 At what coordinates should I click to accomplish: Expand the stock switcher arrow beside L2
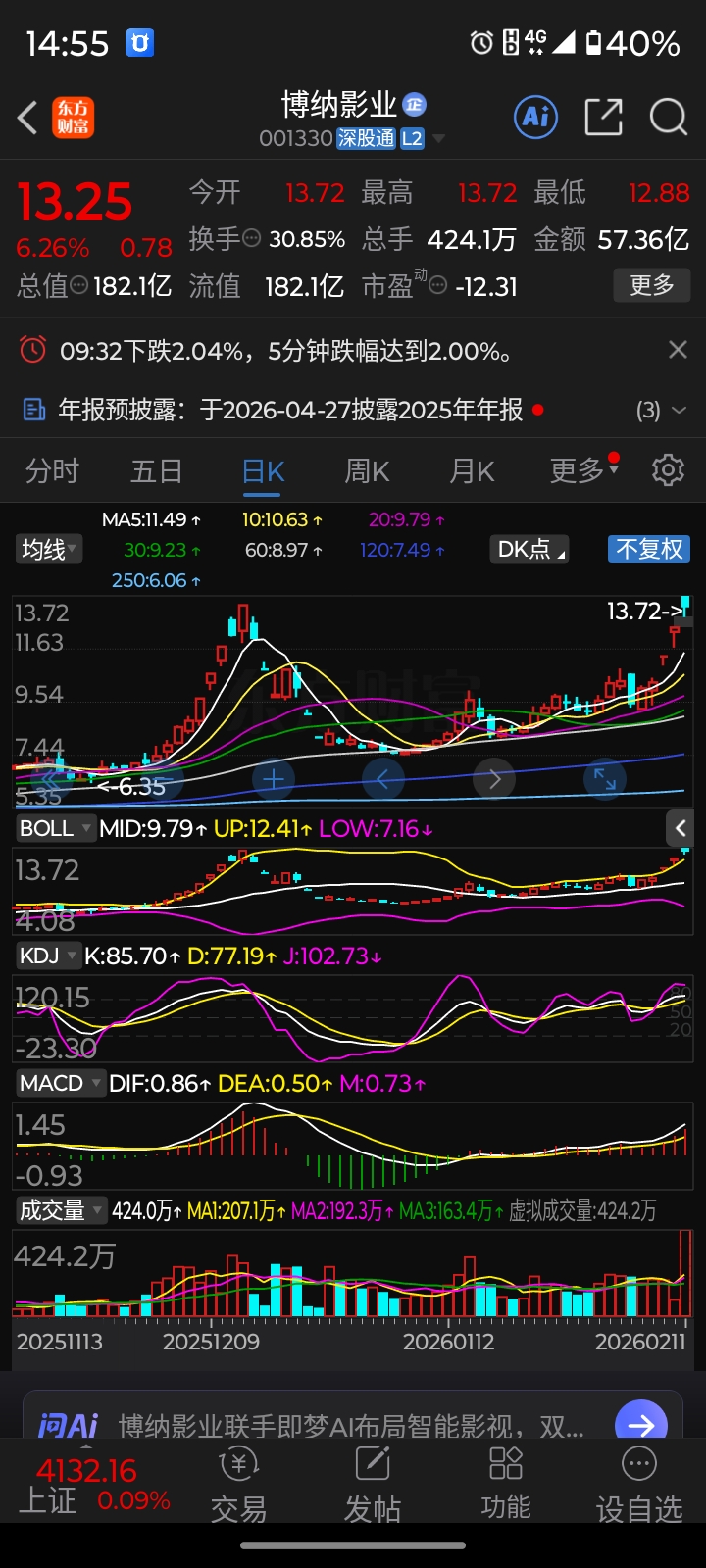438,139
